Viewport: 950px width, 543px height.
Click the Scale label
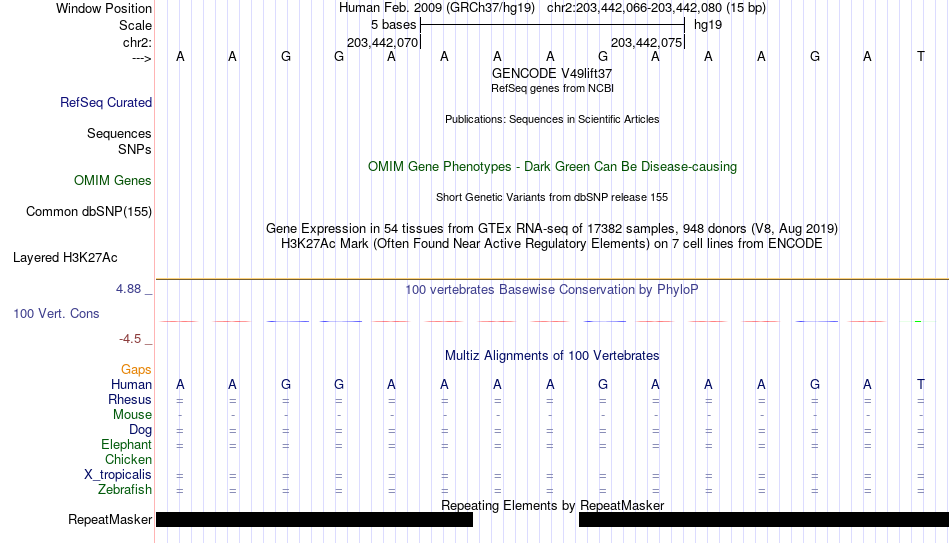click(135, 25)
